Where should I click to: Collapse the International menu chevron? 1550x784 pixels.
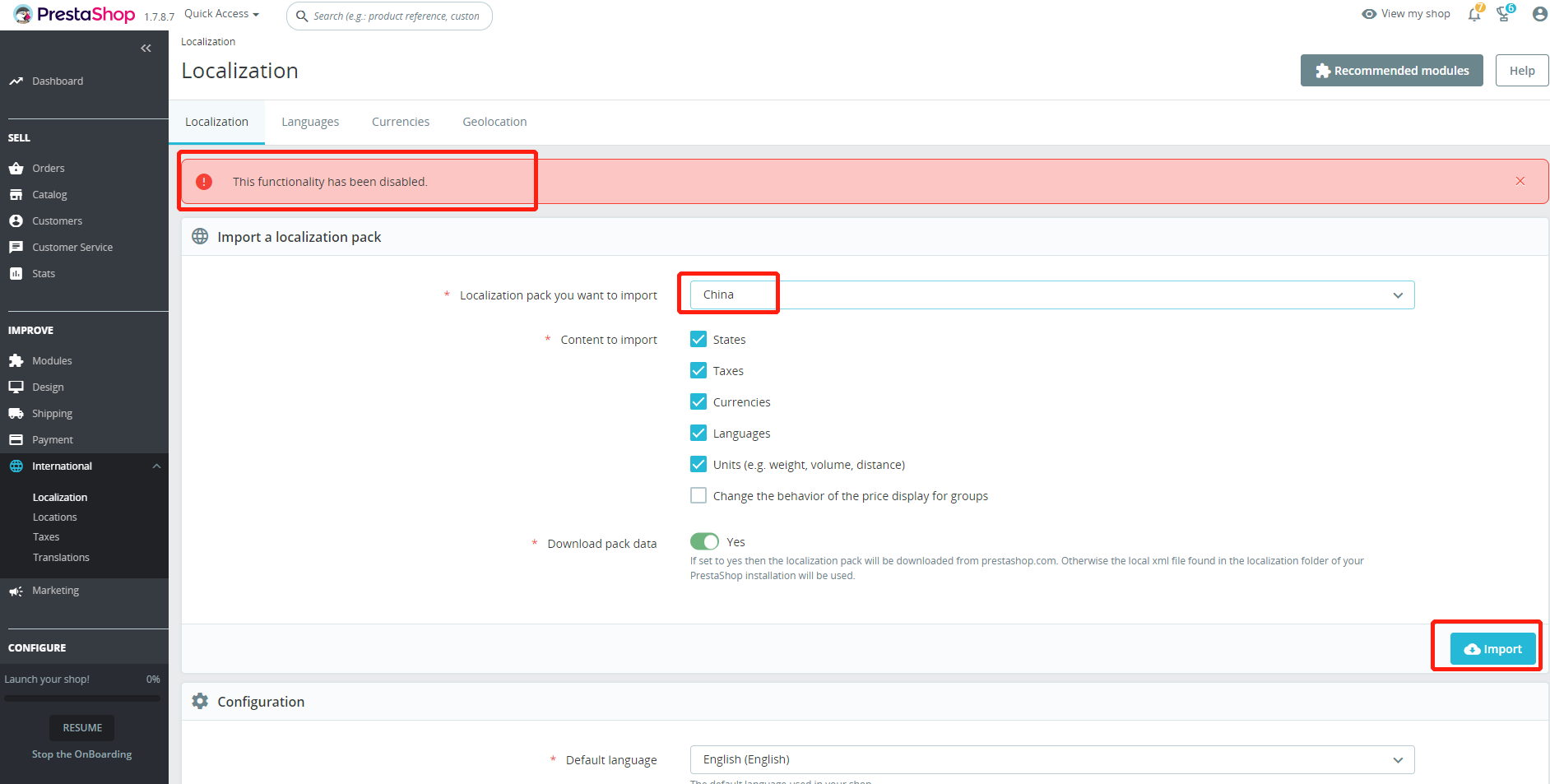pyautogui.click(x=156, y=466)
